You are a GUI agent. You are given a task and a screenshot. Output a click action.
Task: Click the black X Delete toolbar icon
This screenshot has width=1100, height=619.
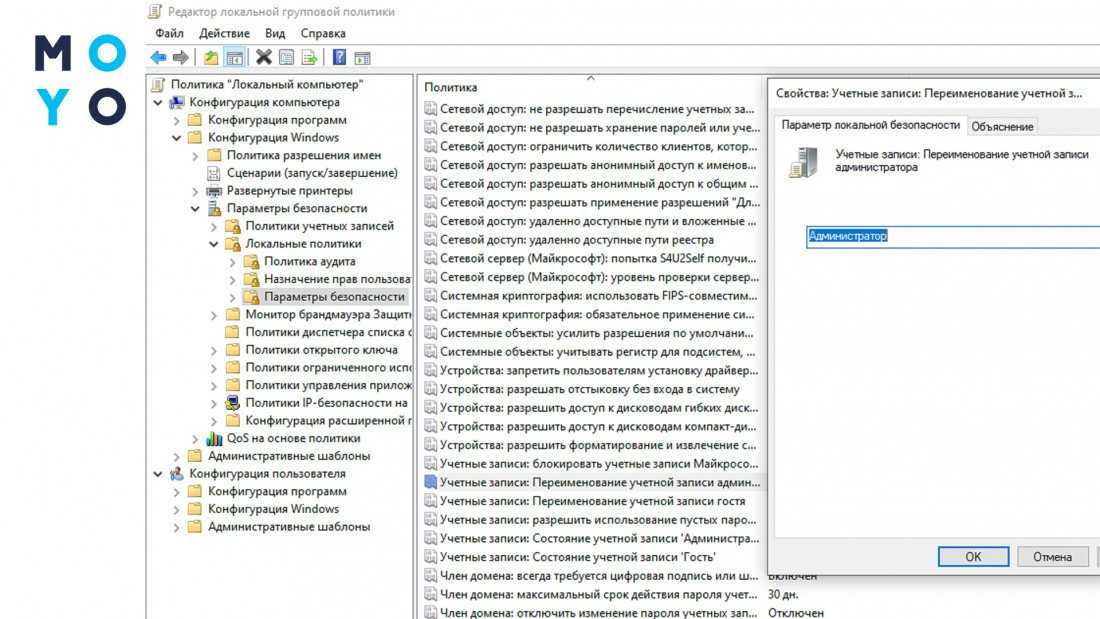point(263,58)
